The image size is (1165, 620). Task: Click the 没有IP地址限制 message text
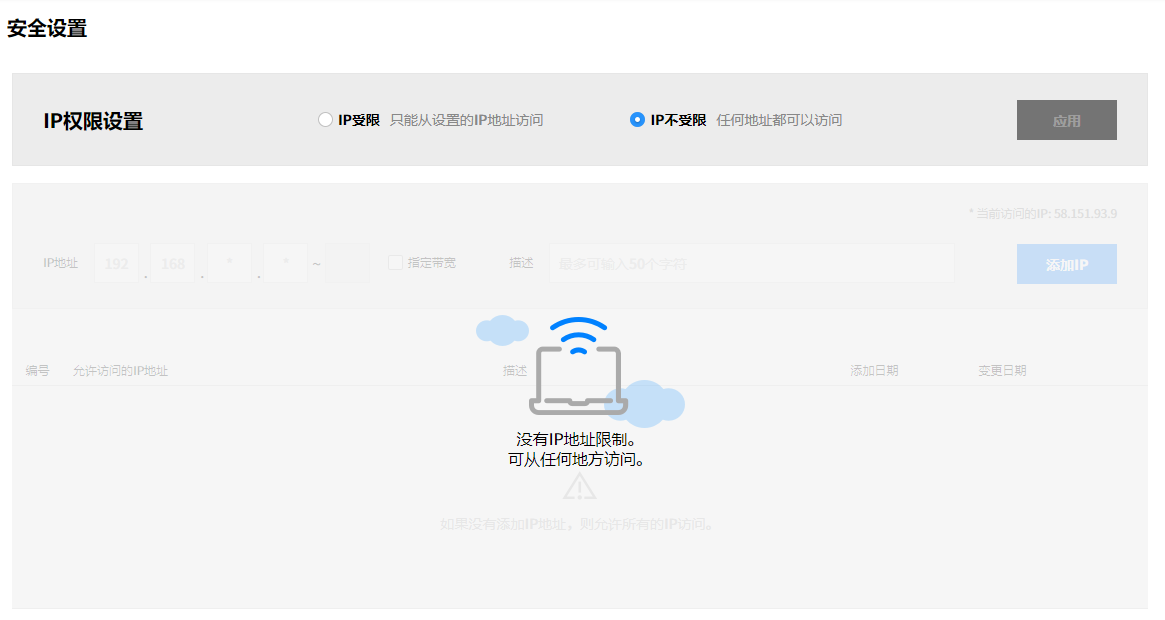tap(577, 439)
